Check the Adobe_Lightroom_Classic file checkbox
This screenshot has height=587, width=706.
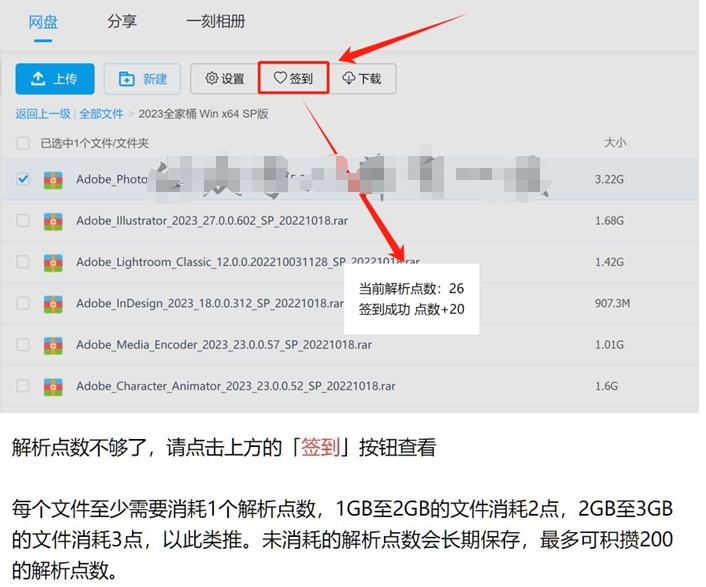(23, 262)
